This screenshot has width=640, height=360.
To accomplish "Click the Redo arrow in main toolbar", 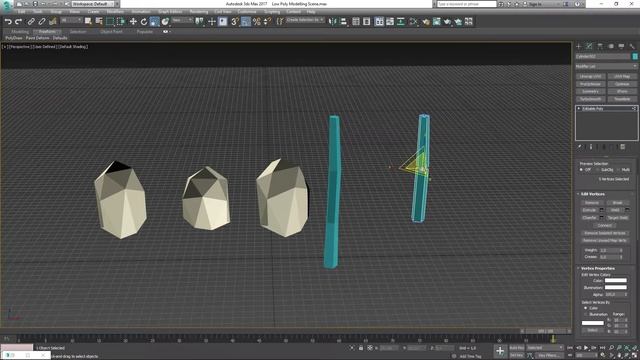I will [18, 22].
